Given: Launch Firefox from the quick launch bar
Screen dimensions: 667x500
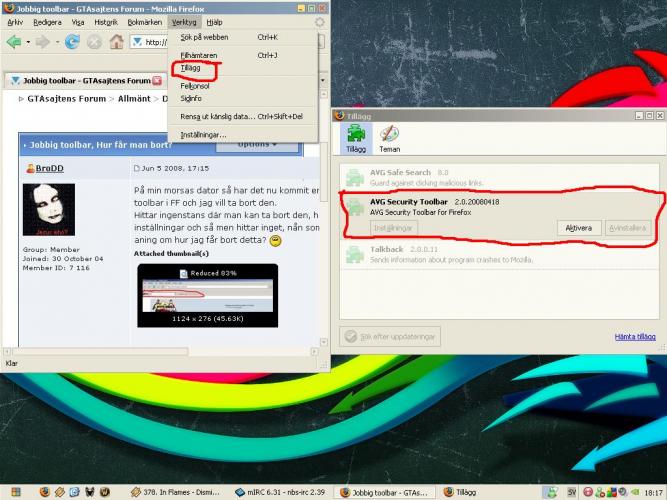Looking at the screenshot, I should [x=45, y=492].
